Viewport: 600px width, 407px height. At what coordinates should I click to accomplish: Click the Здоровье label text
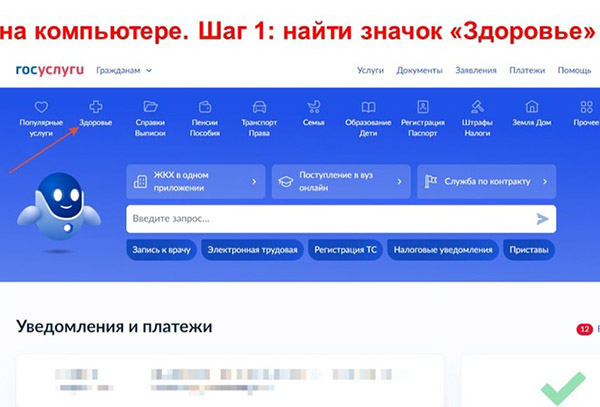click(x=96, y=123)
